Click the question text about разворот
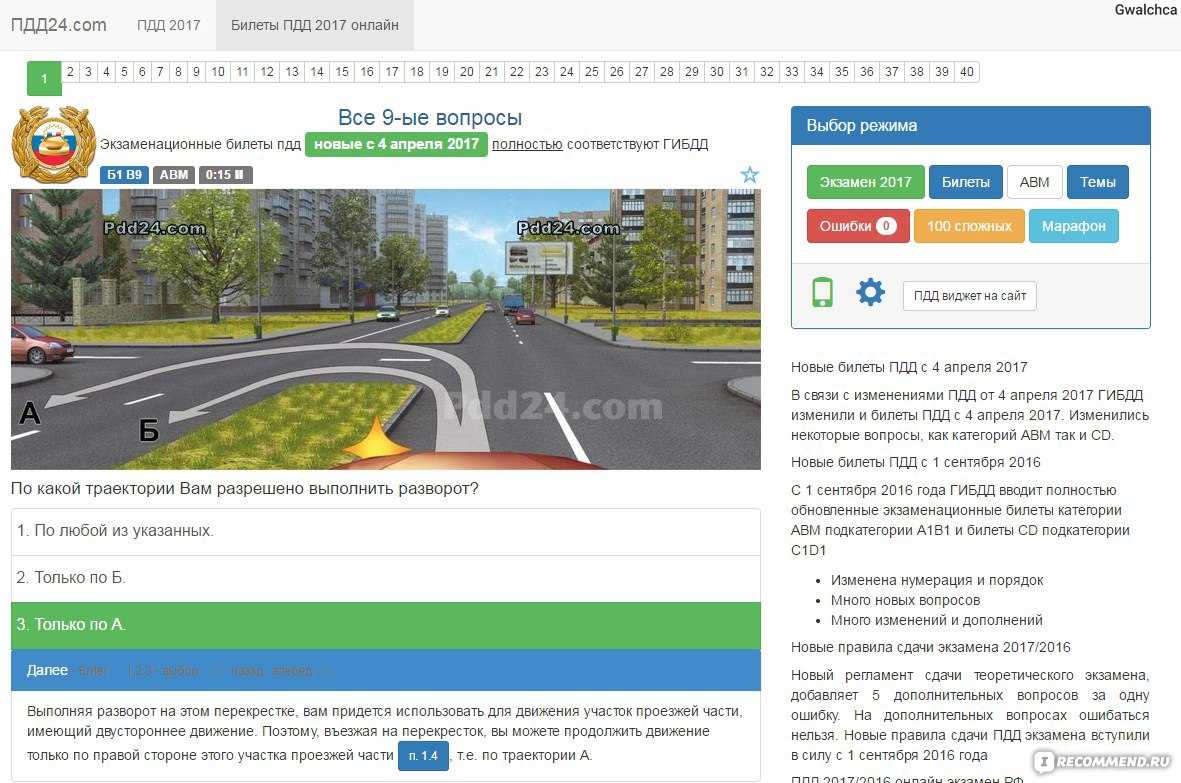This screenshot has height=783, width=1181. click(245, 489)
